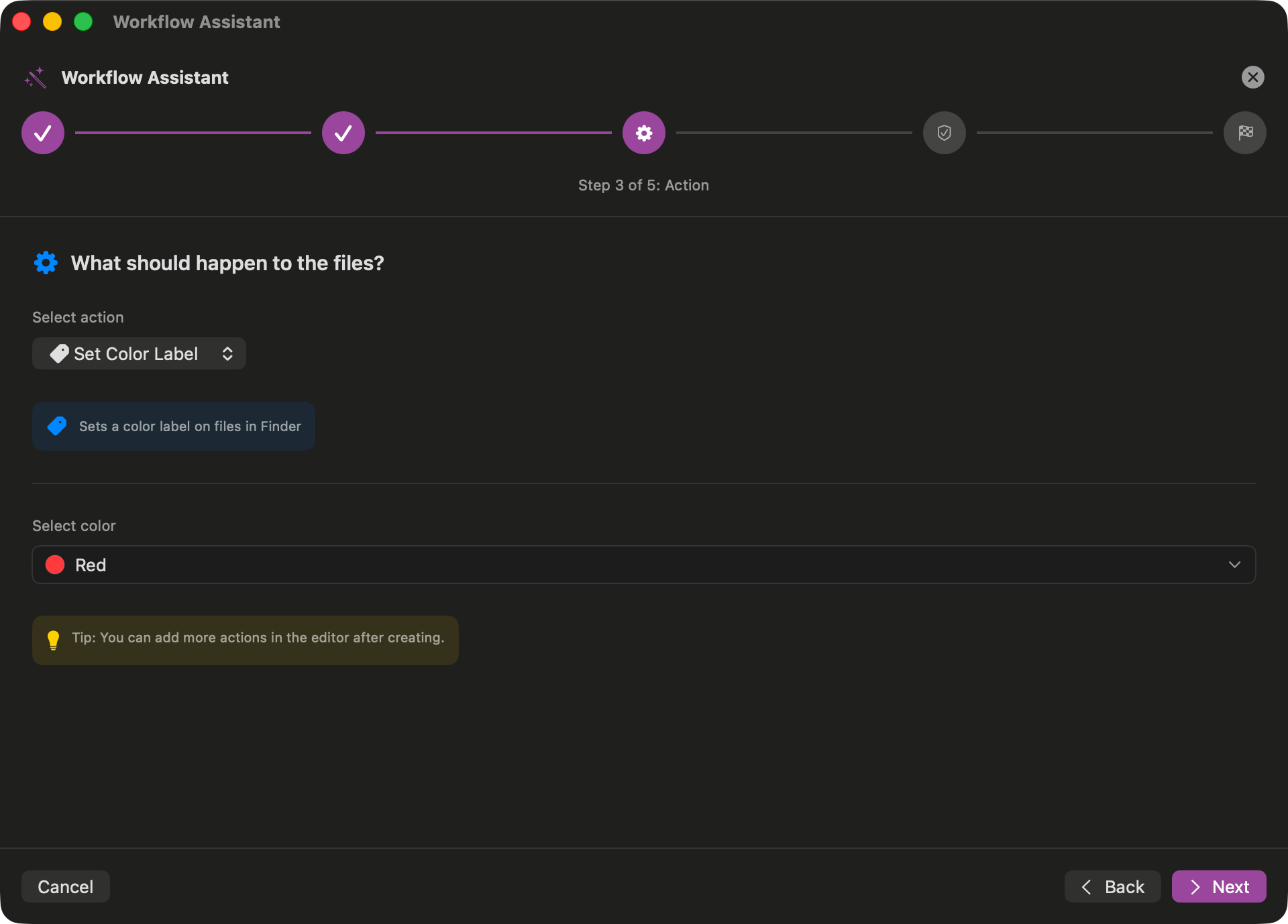Click the first completed step checkmark circle
Image resolution: width=1288 pixels, height=924 pixels.
(x=43, y=133)
